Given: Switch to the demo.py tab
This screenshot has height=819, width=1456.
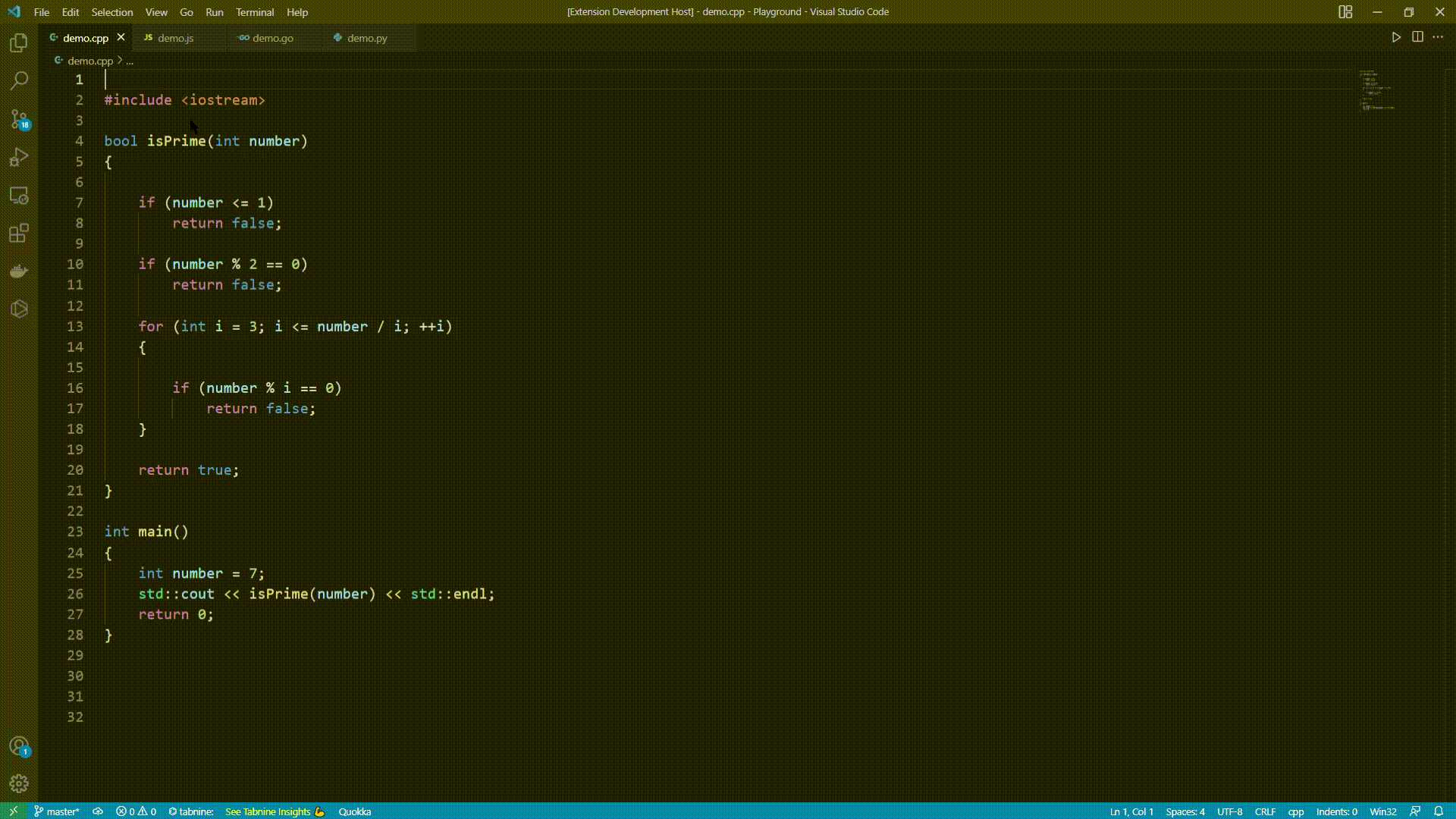Looking at the screenshot, I should click(367, 38).
